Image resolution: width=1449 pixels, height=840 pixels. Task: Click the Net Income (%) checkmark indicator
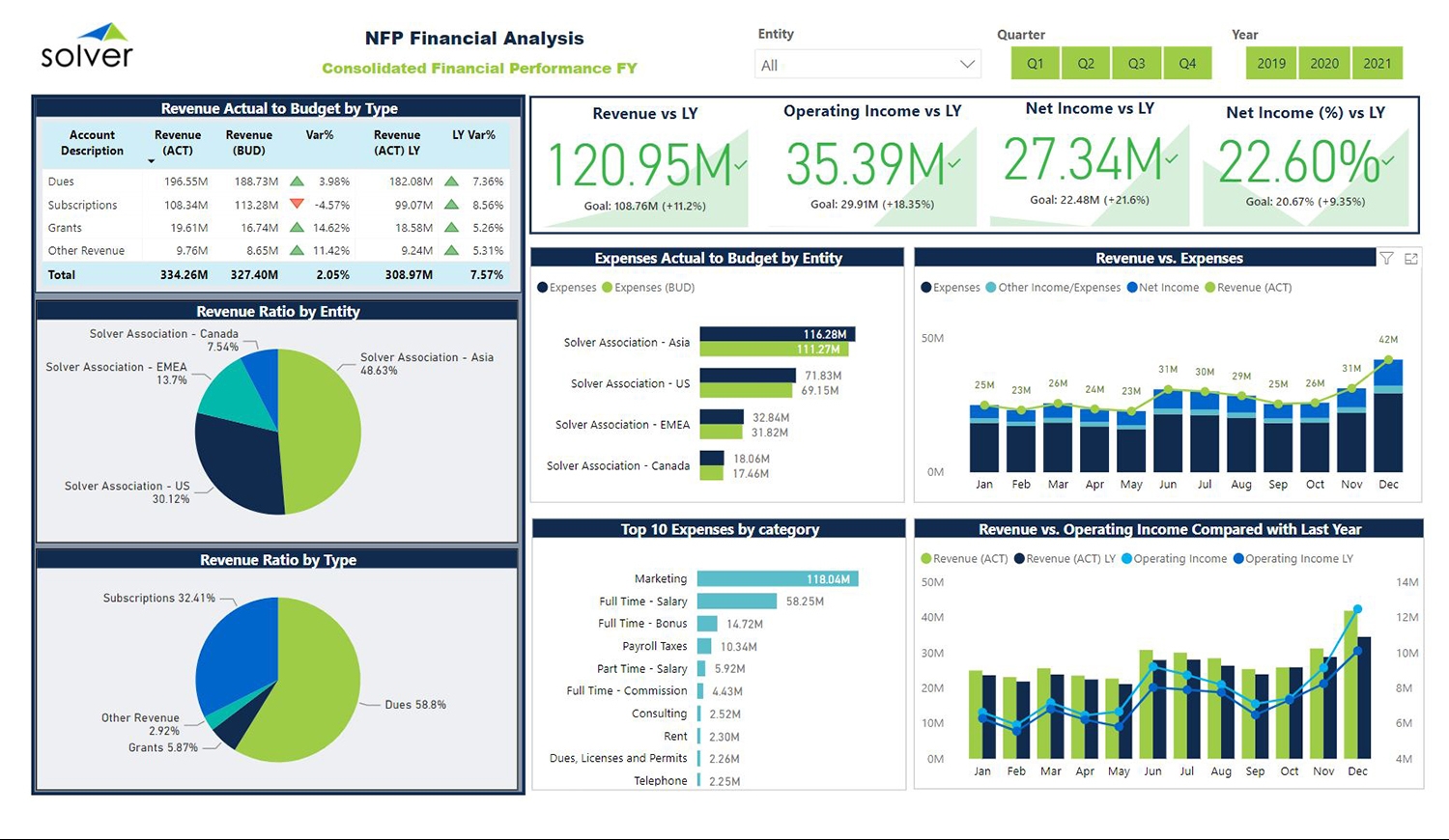[x=1388, y=160]
